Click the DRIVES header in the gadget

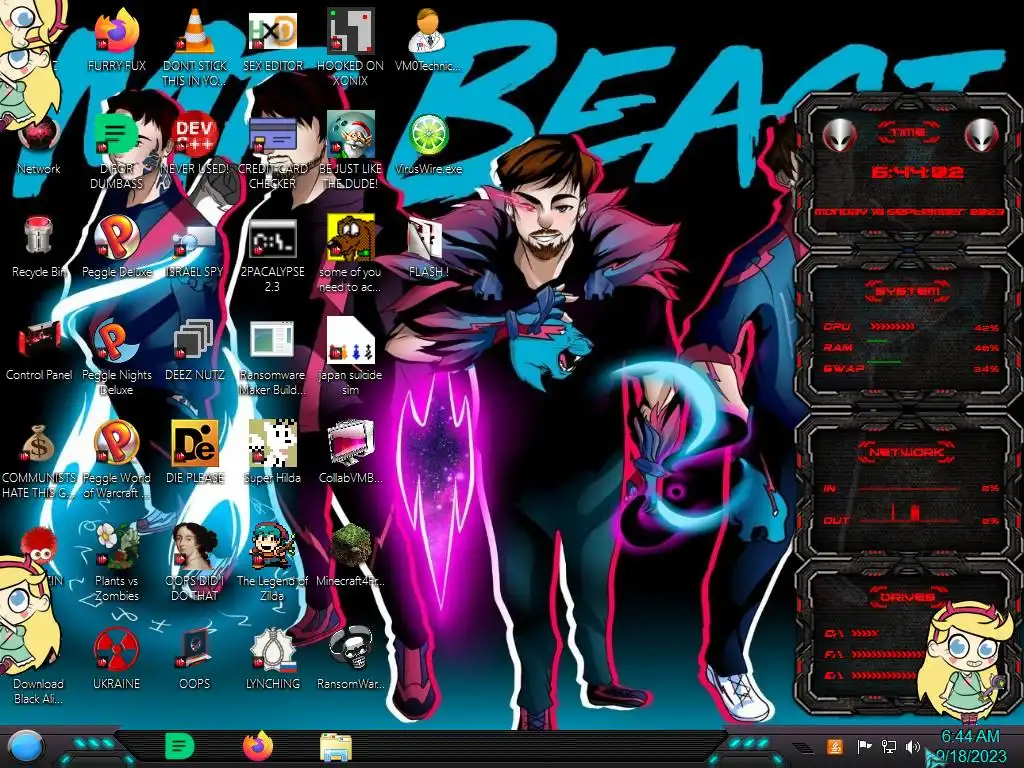click(906, 597)
